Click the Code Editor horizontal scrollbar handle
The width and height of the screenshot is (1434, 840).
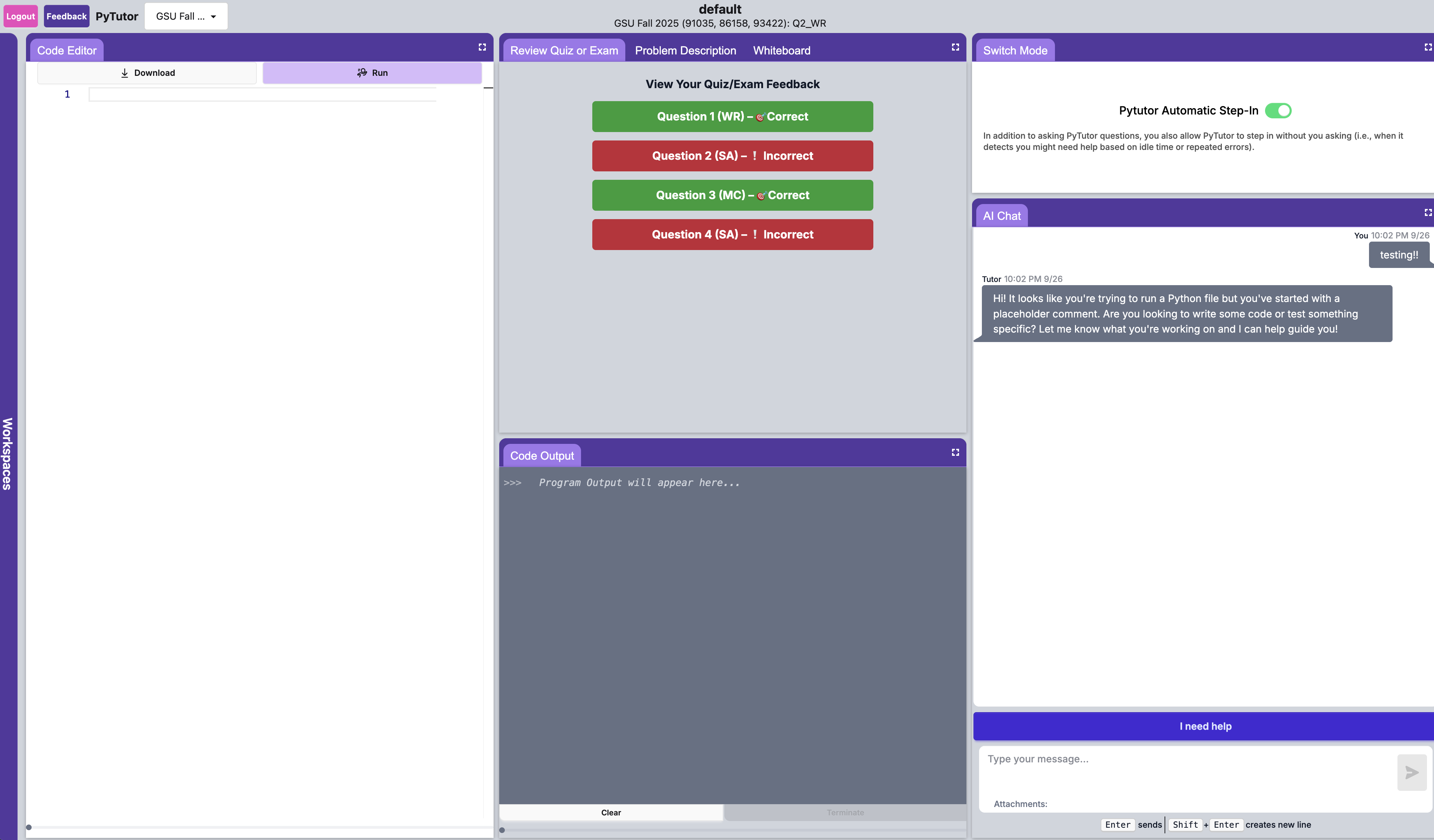[28, 827]
